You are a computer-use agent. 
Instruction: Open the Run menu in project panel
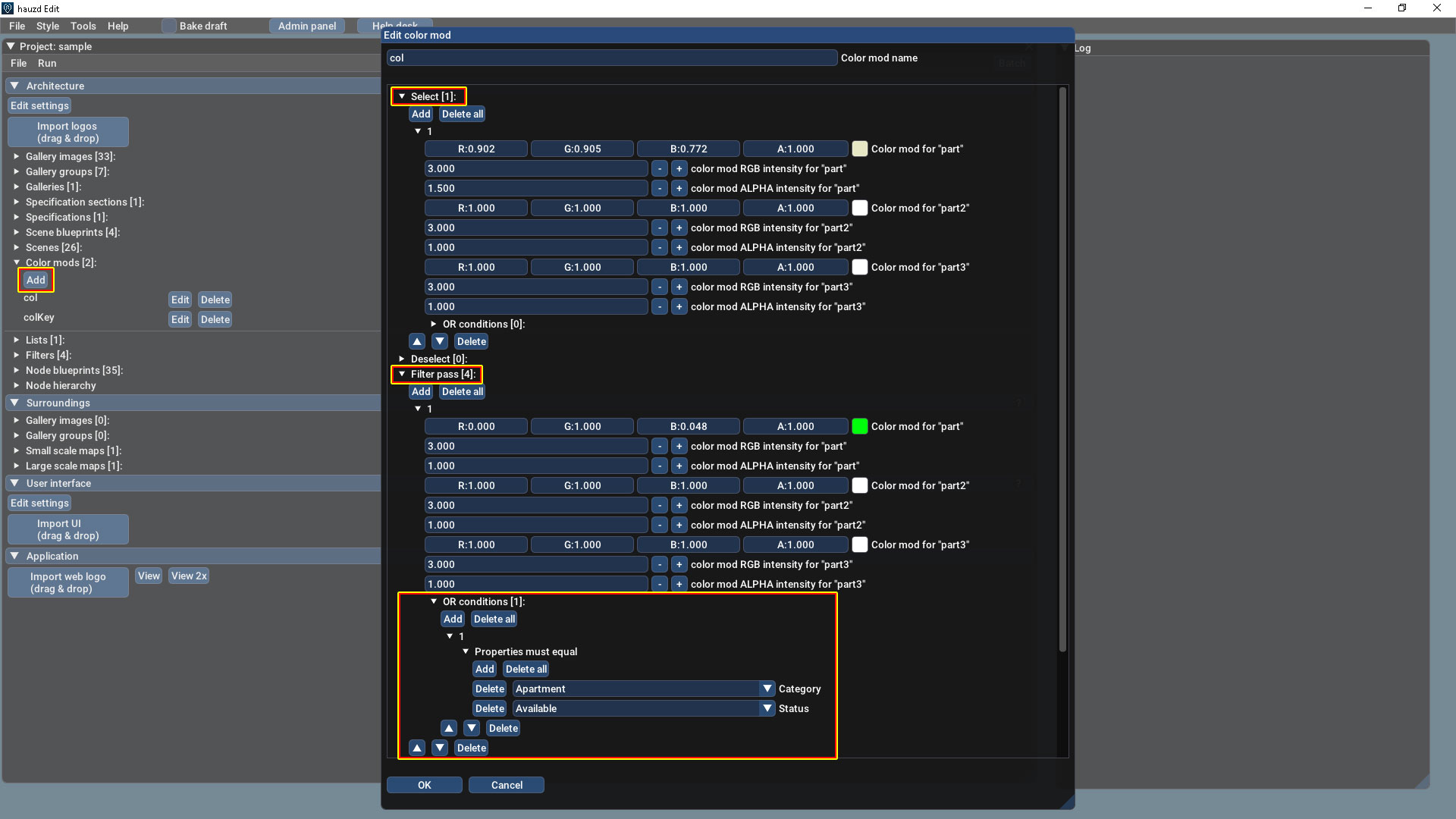tap(47, 63)
